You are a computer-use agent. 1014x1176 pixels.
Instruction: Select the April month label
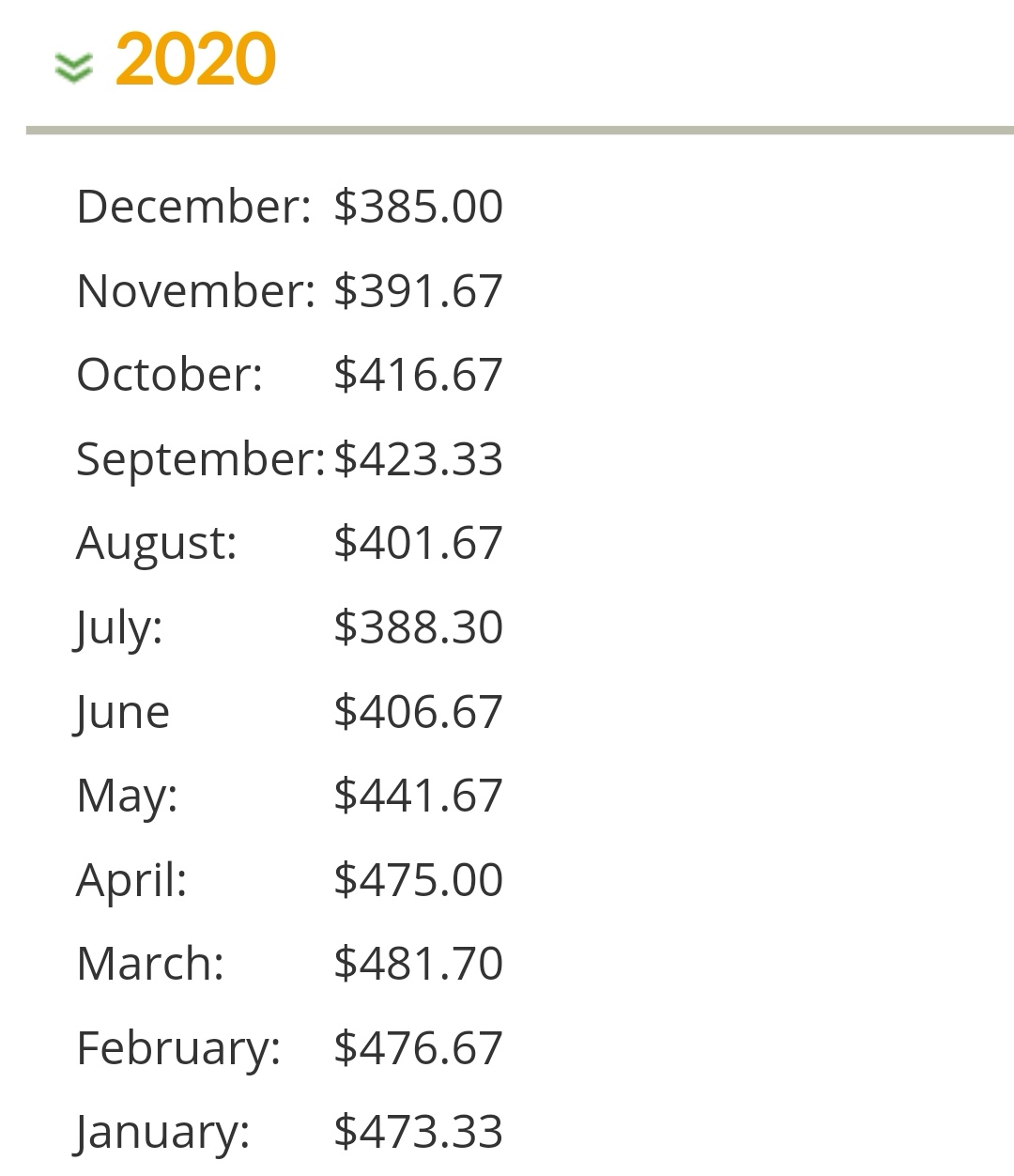(x=131, y=880)
